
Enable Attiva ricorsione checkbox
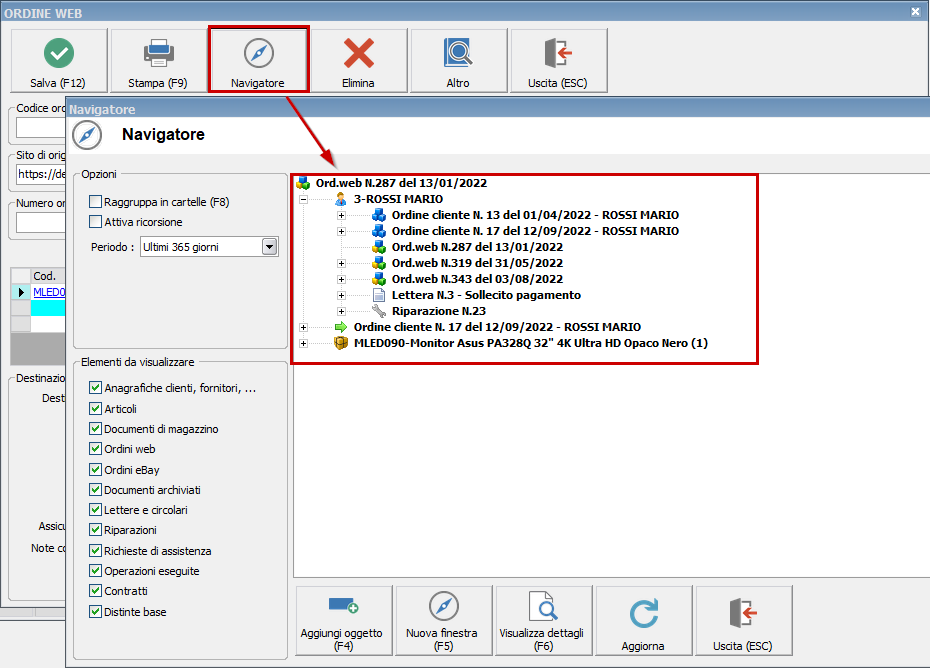pyautogui.click(x=95, y=222)
